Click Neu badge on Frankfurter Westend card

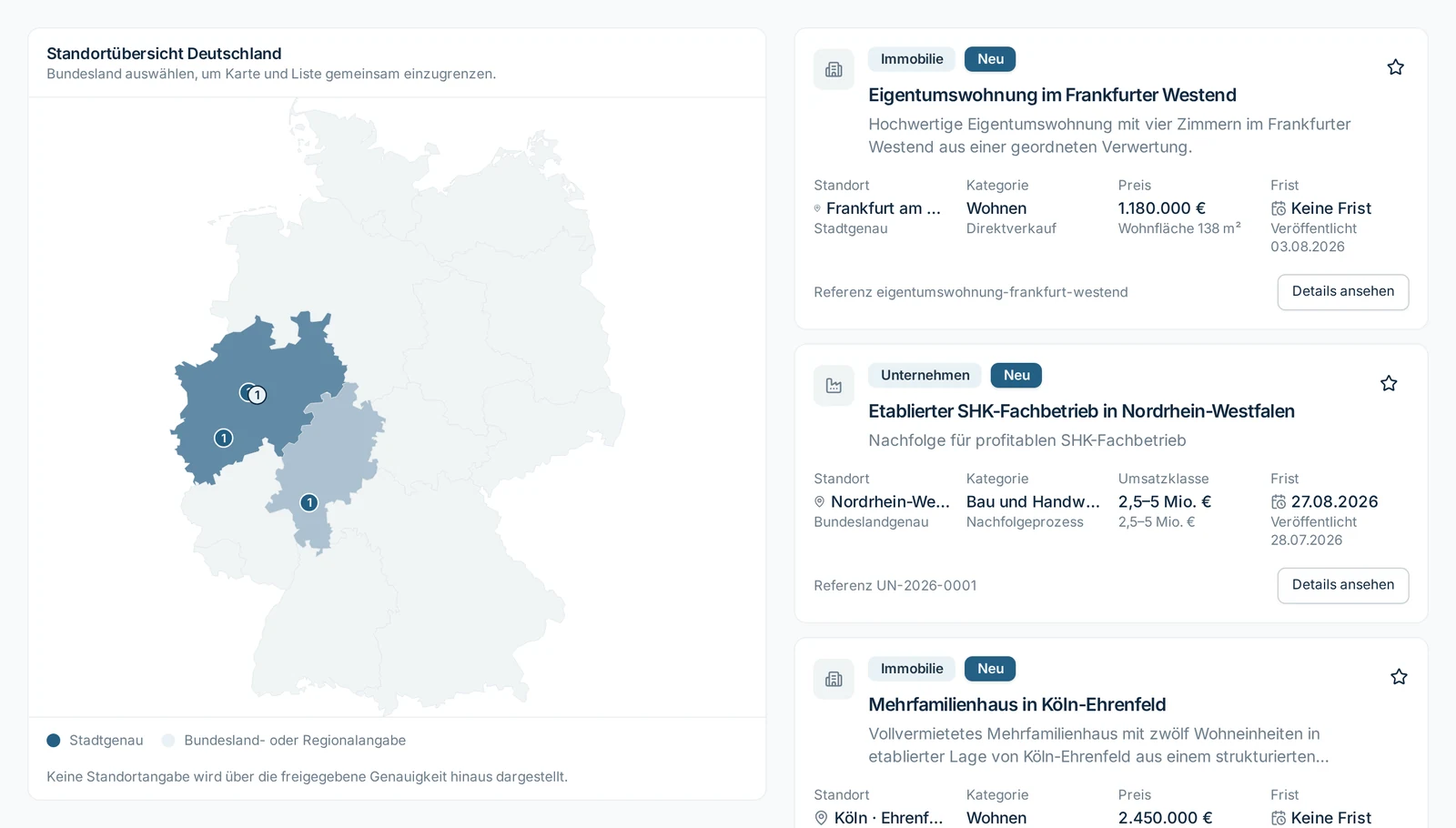pos(990,59)
